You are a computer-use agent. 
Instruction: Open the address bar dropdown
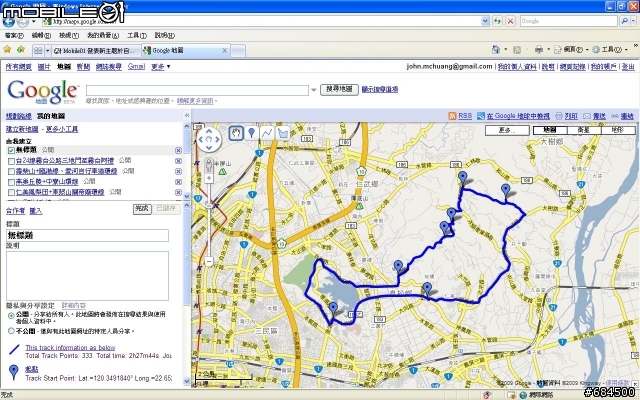pyautogui.click(x=485, y=21)
